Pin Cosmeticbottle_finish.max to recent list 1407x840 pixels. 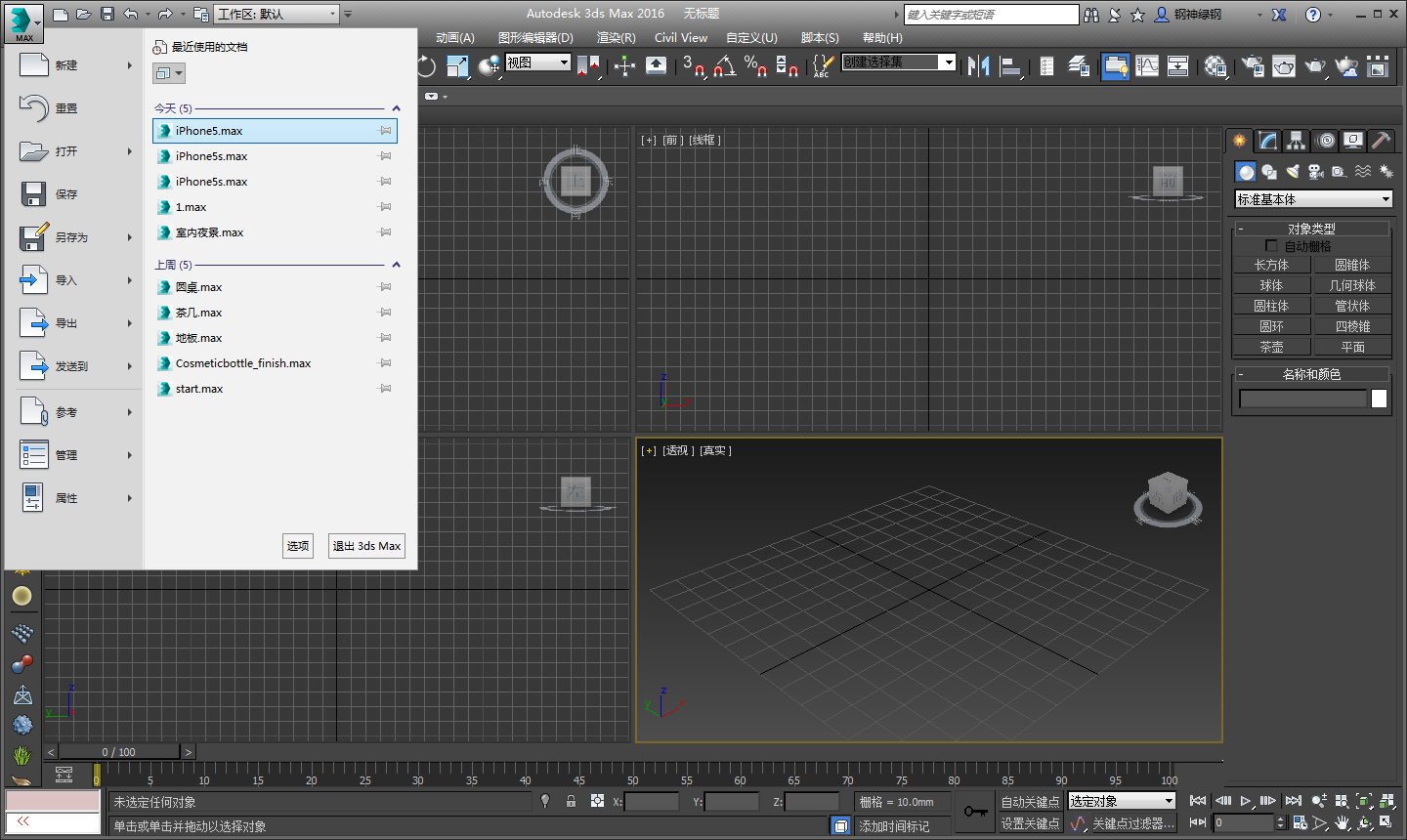(385, 363)
